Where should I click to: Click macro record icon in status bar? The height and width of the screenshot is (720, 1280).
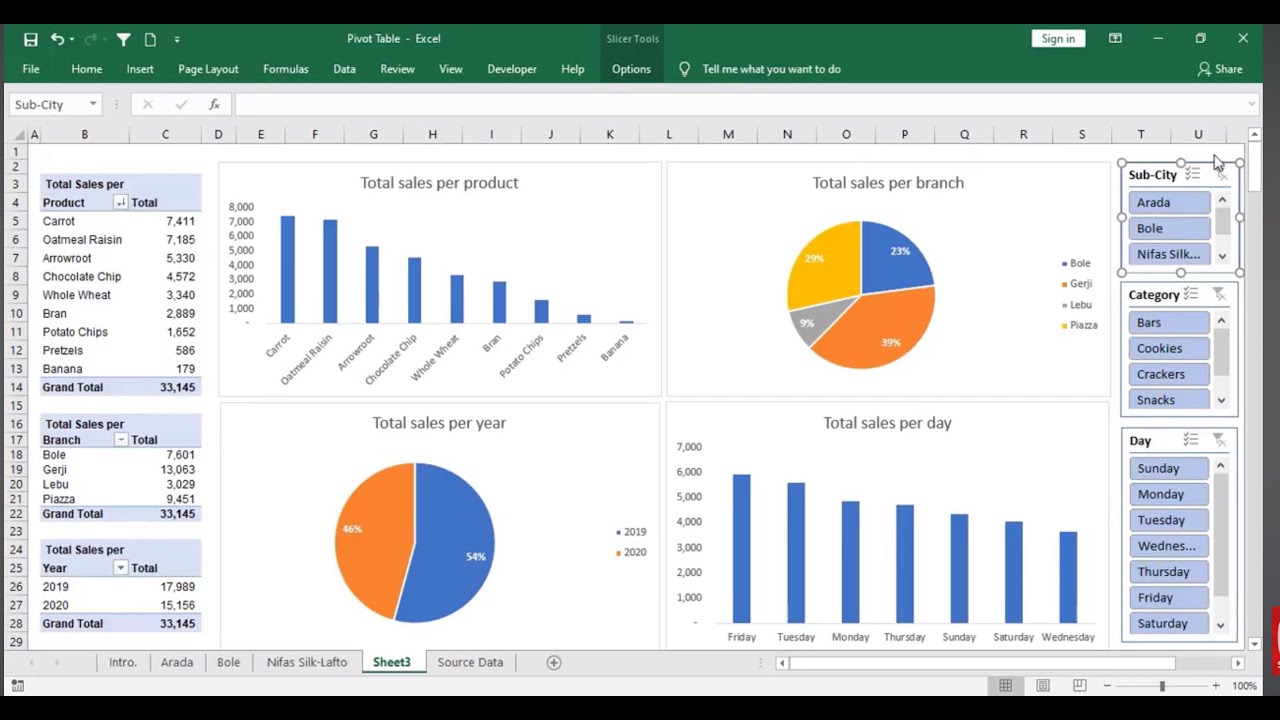point(17,686)
